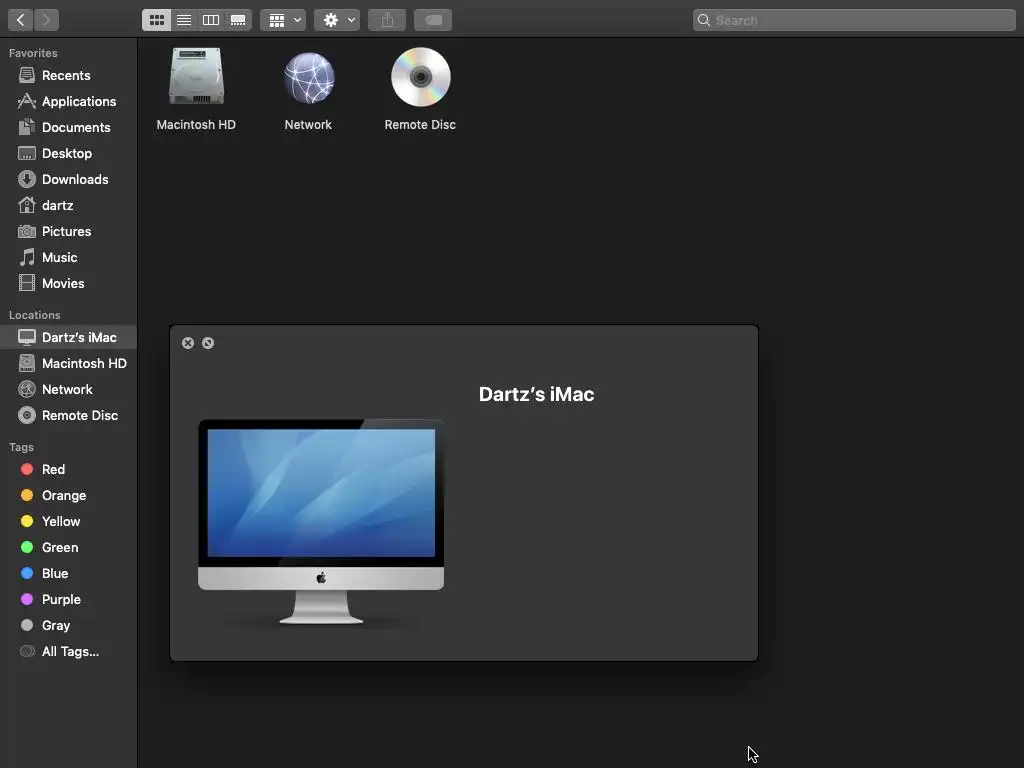Select the Macintosh HD drive icon

[197, 76]
